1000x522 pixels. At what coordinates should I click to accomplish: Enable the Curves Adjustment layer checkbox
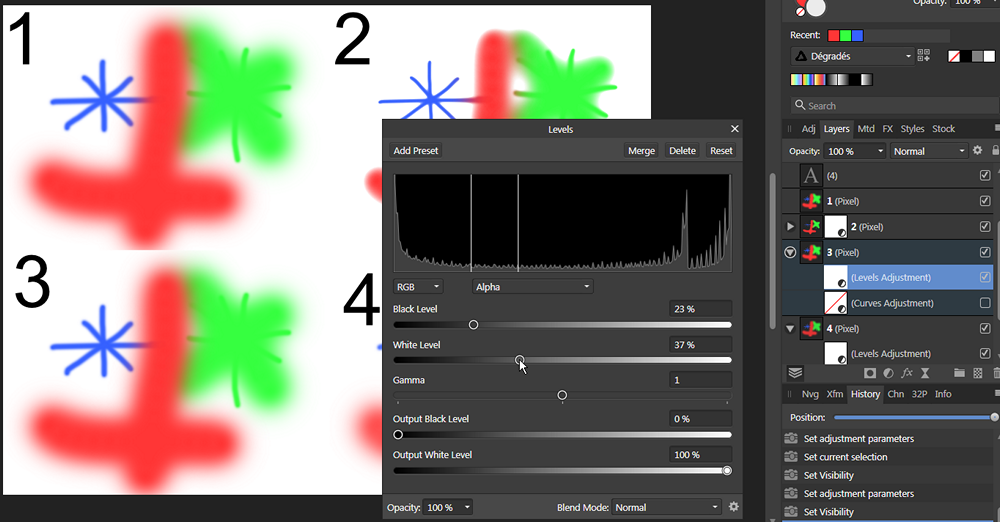[x=985, y=303]
